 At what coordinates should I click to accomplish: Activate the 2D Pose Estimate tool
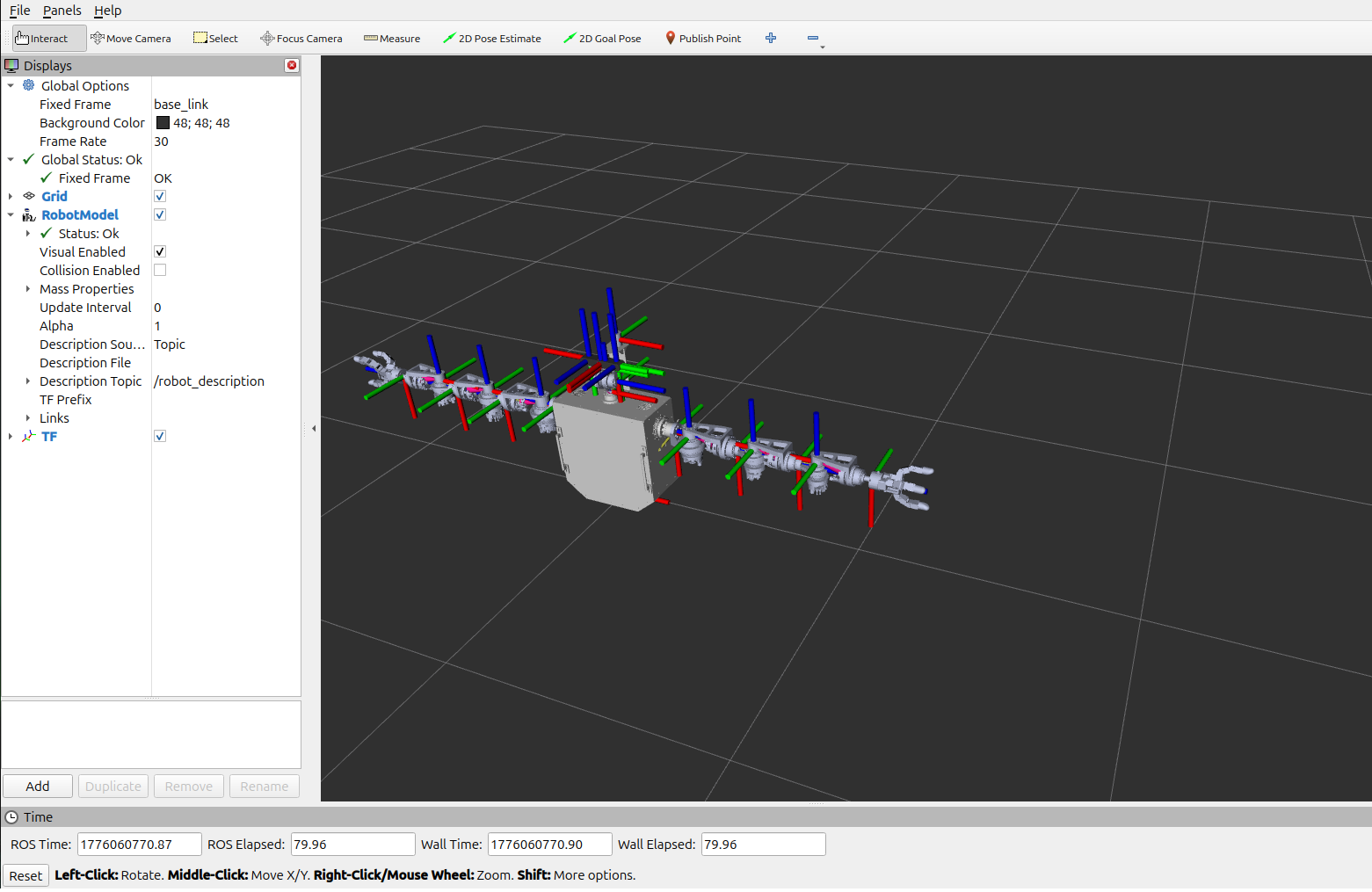tap(492, 39)
